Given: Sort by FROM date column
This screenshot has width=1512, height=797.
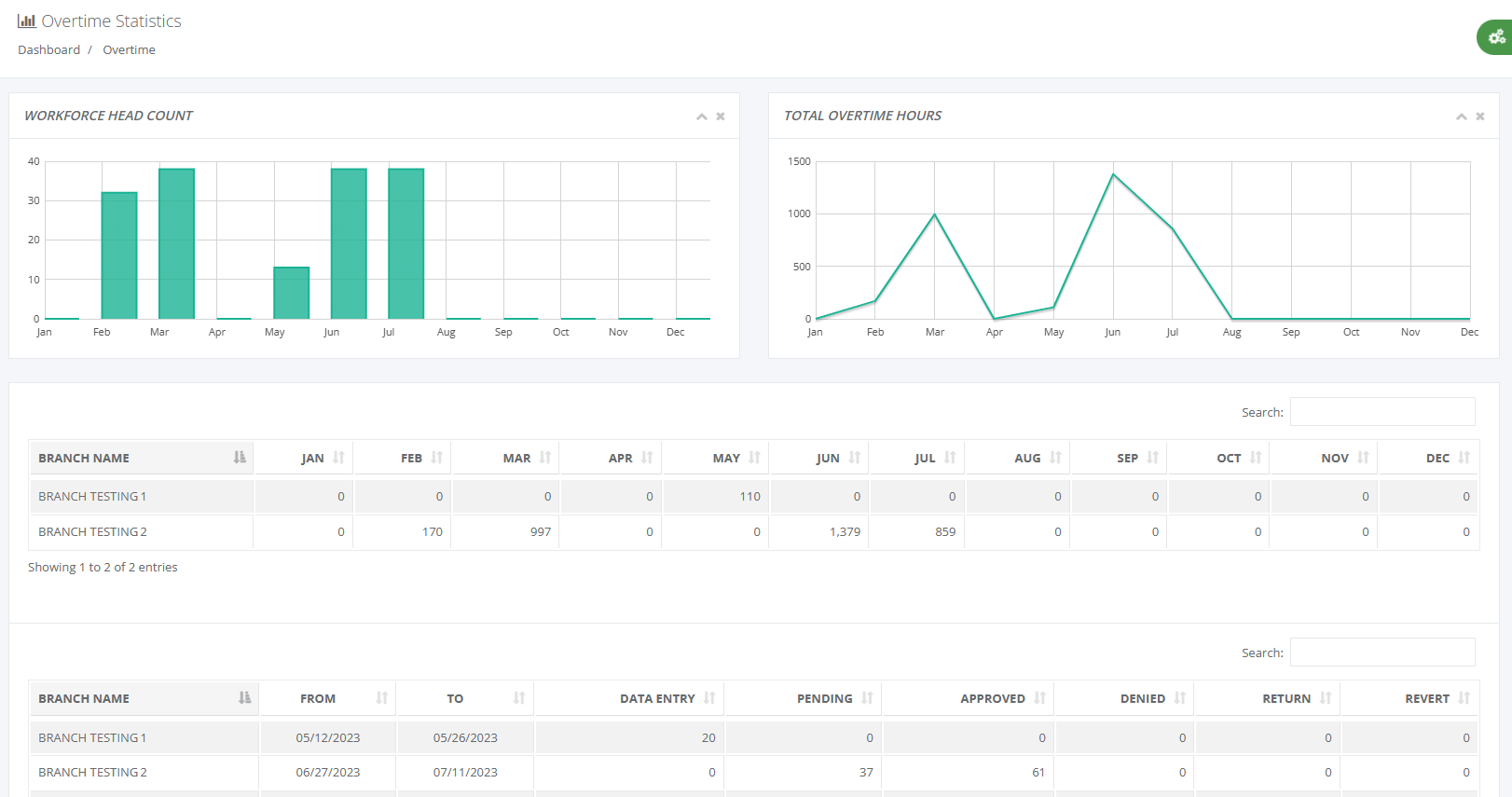Looking at the screenshot, I should click(x=328, y=698).
